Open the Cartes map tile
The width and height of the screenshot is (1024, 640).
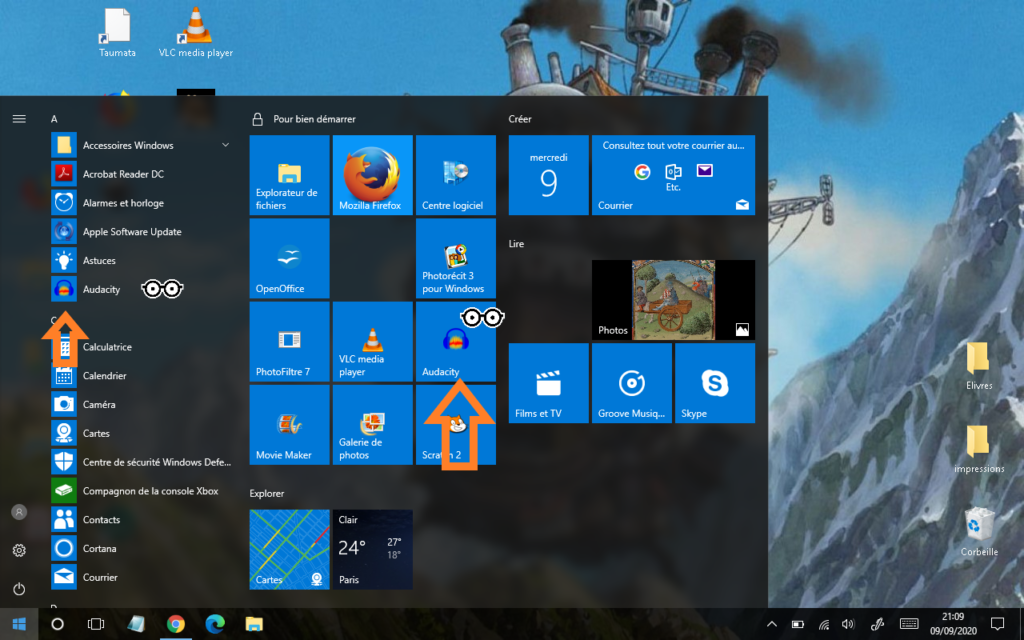tap(289, 549)
